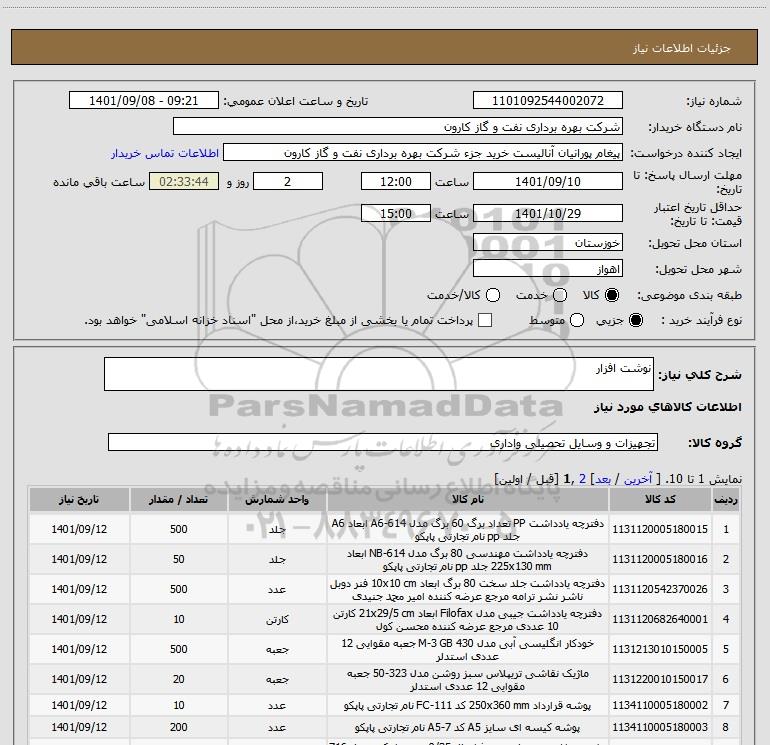
Task: Click quantity 200 in row 8
Action: [x=179, y=727]
